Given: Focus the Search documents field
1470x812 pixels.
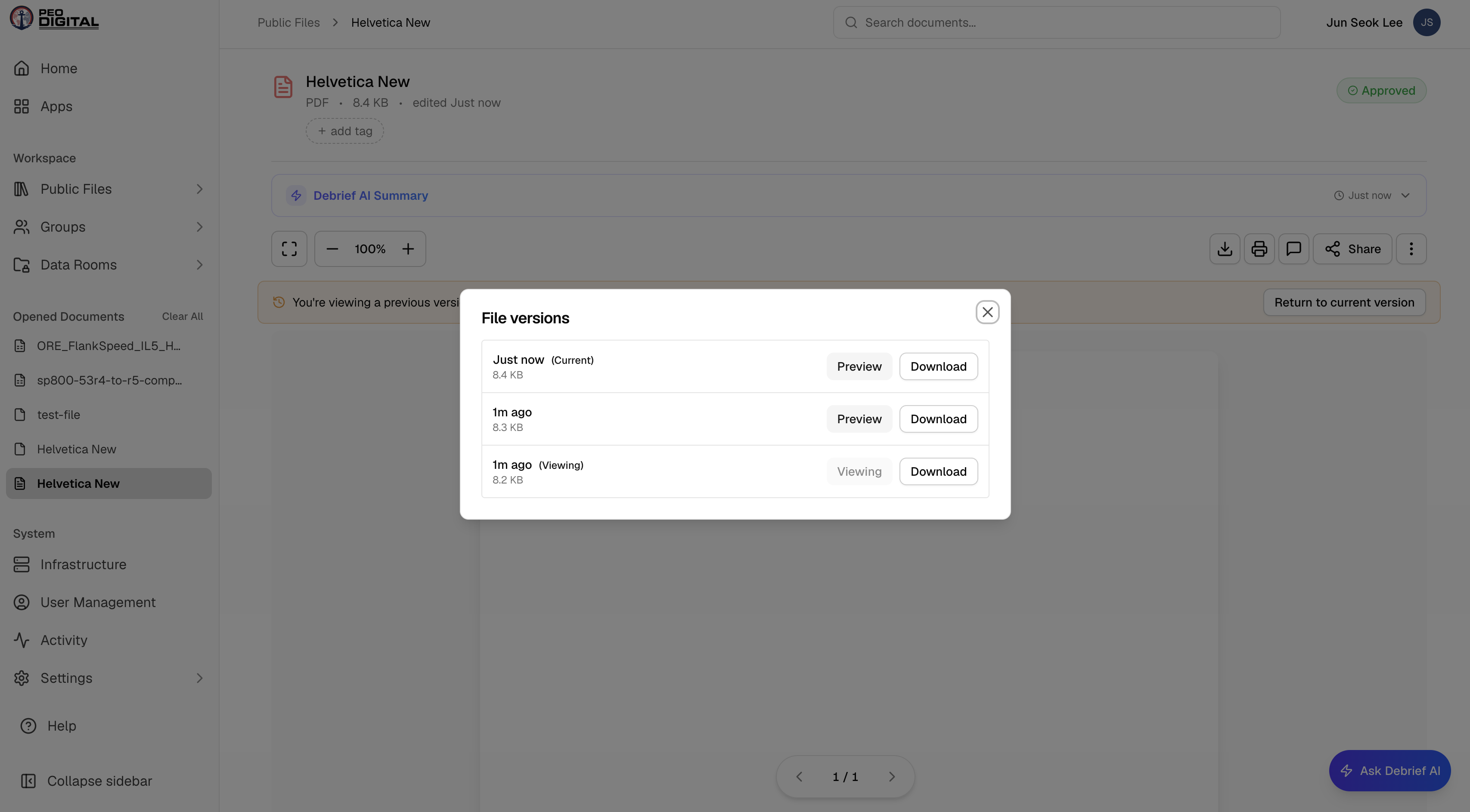Looking at the screenshot, I should [x=1056, y=23].
